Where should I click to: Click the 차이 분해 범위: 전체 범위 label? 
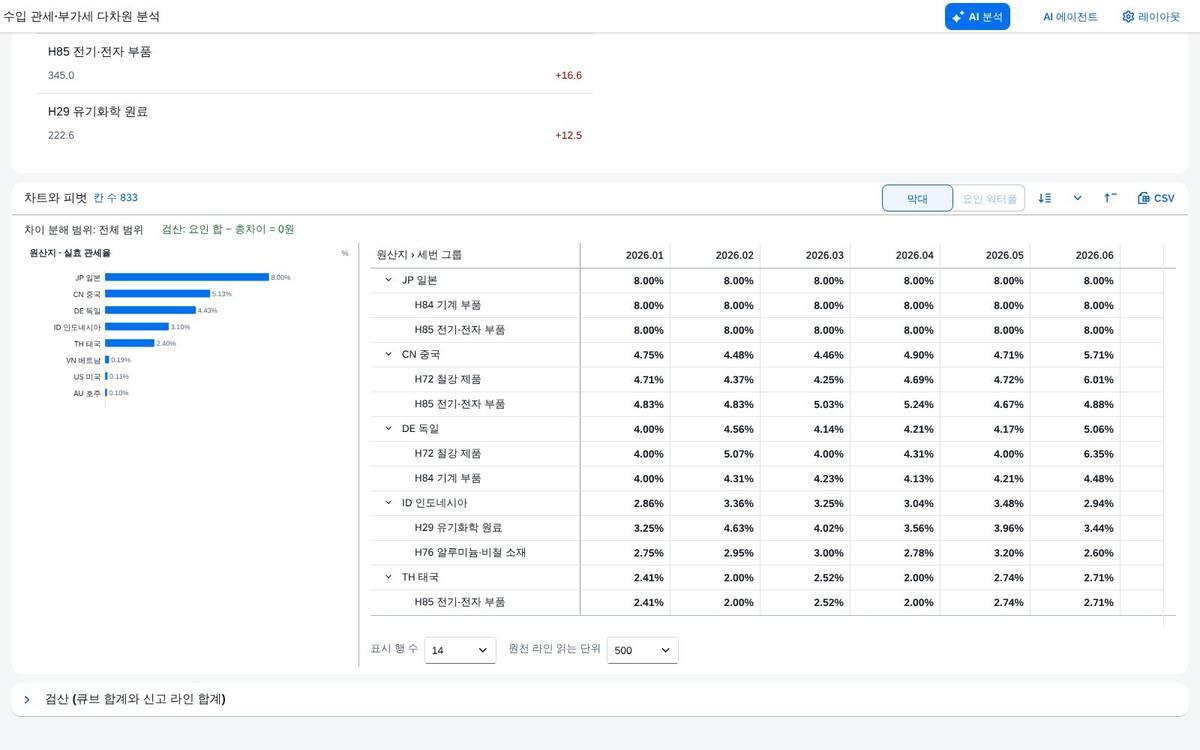(x=84, y=229)
